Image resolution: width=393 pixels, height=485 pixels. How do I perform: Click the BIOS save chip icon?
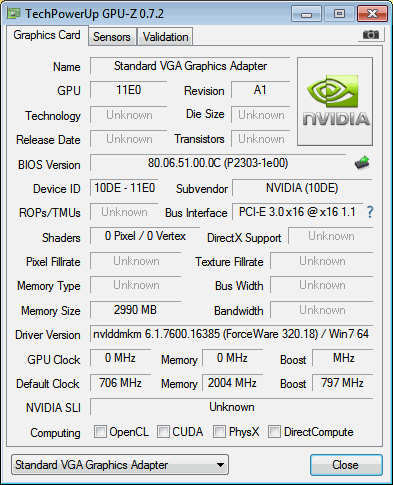click(362, 163)
